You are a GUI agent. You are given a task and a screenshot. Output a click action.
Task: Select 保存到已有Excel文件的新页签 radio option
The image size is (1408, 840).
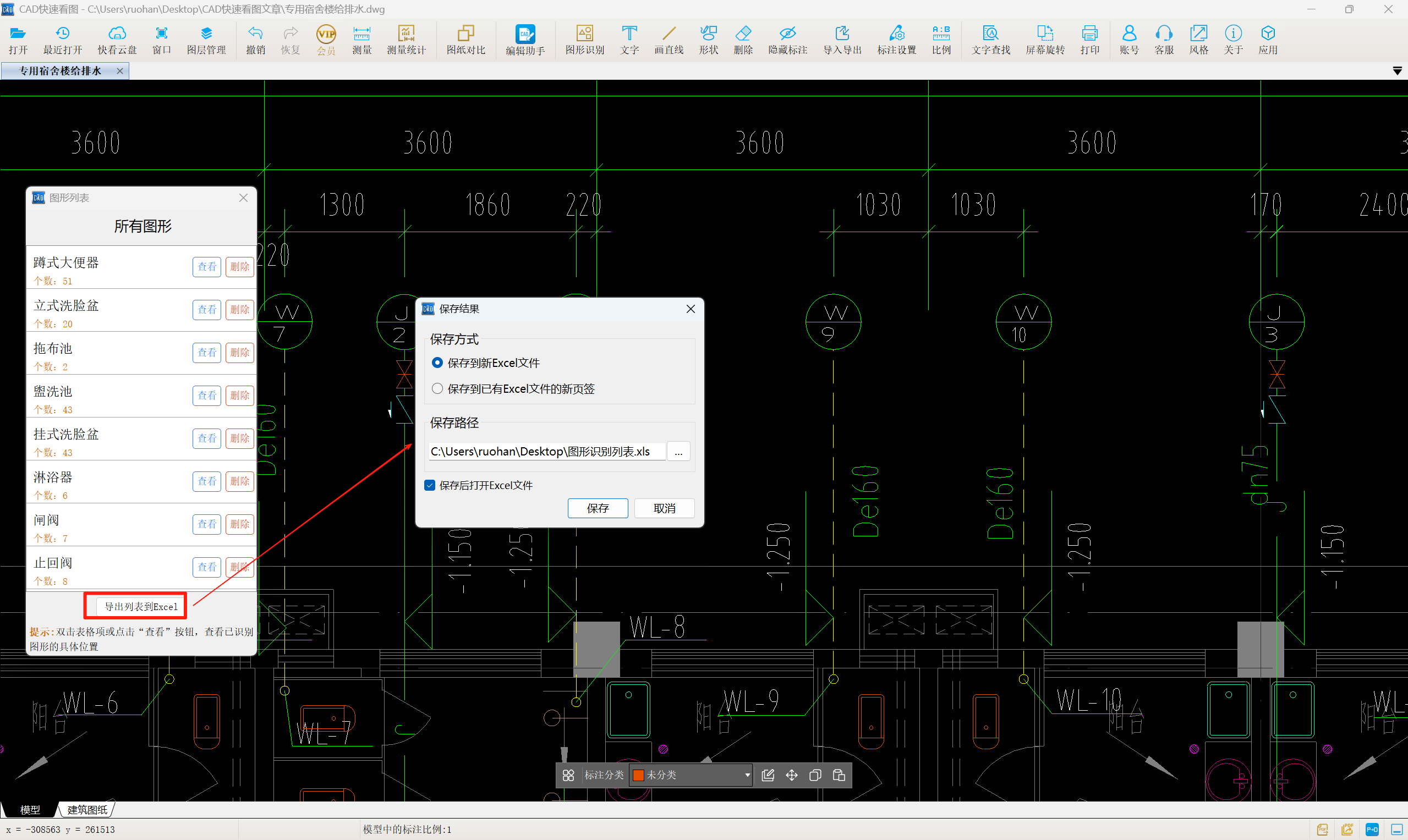tap(437, 388)
